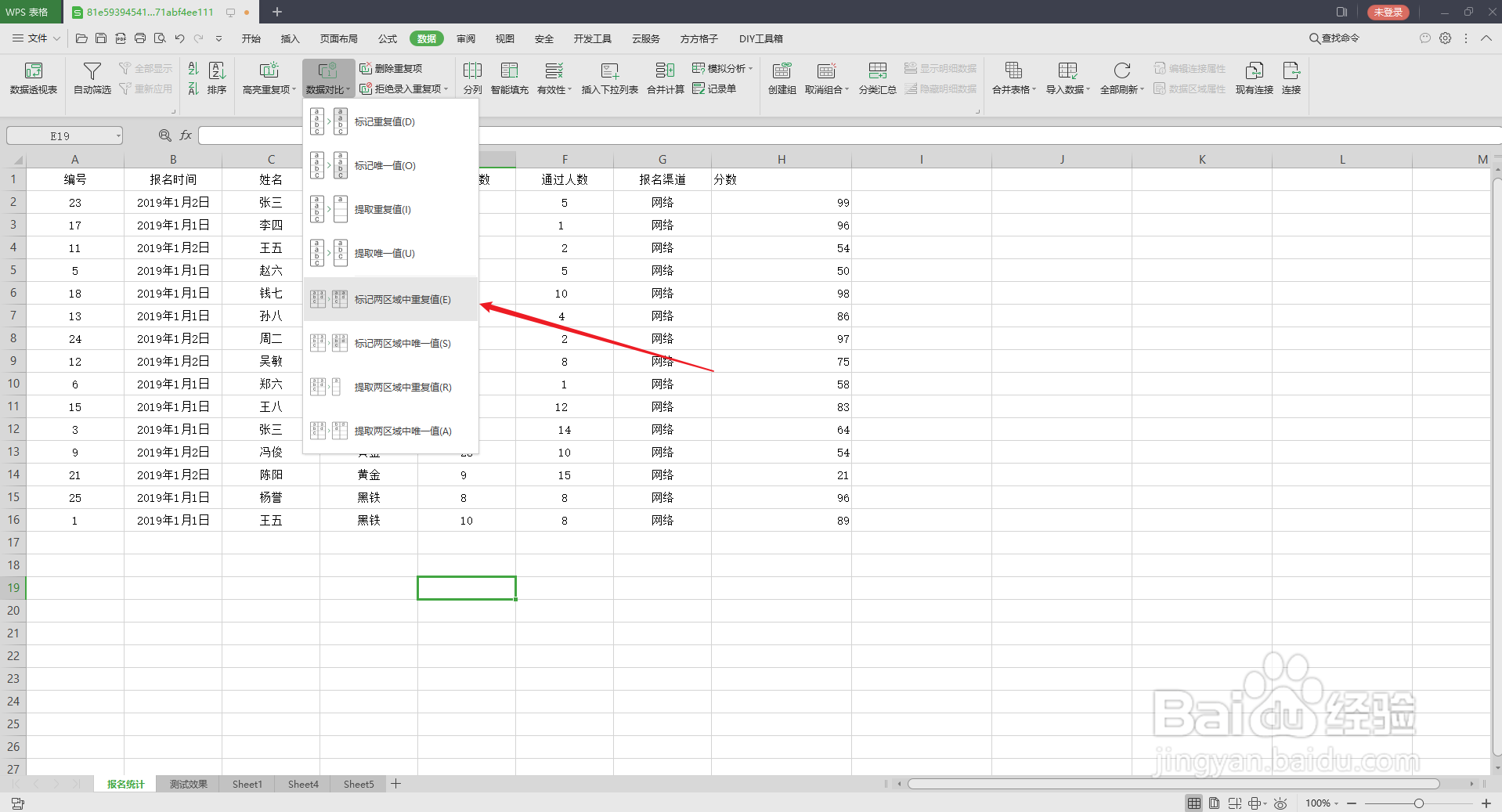Switch to the Formulas (公式) ribbon tab
Image resolution: width=1502 pixels, height=812 pixels.
(388, 38)
